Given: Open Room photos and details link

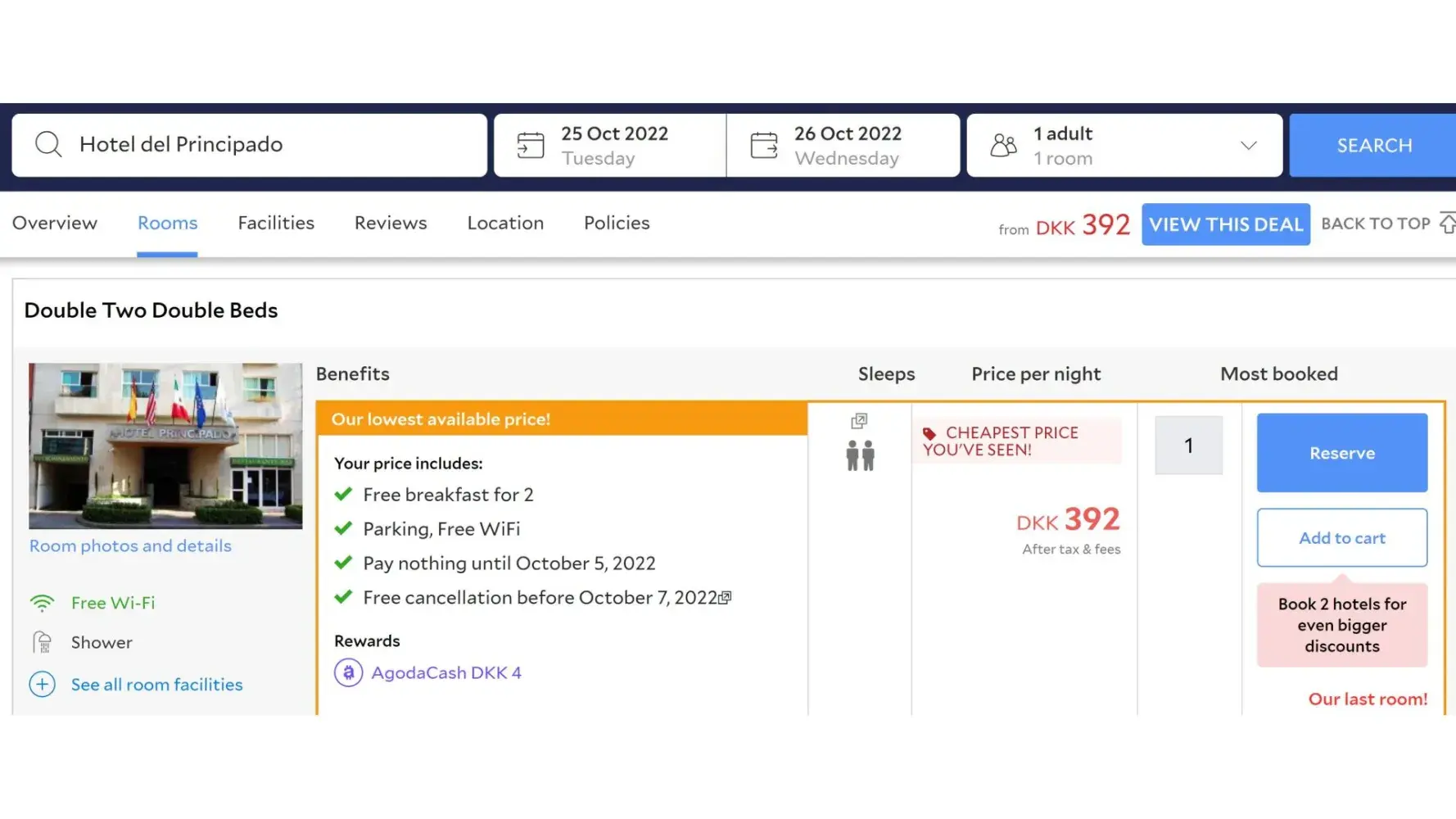Looking at the screenshot, I should click(130, 546).
